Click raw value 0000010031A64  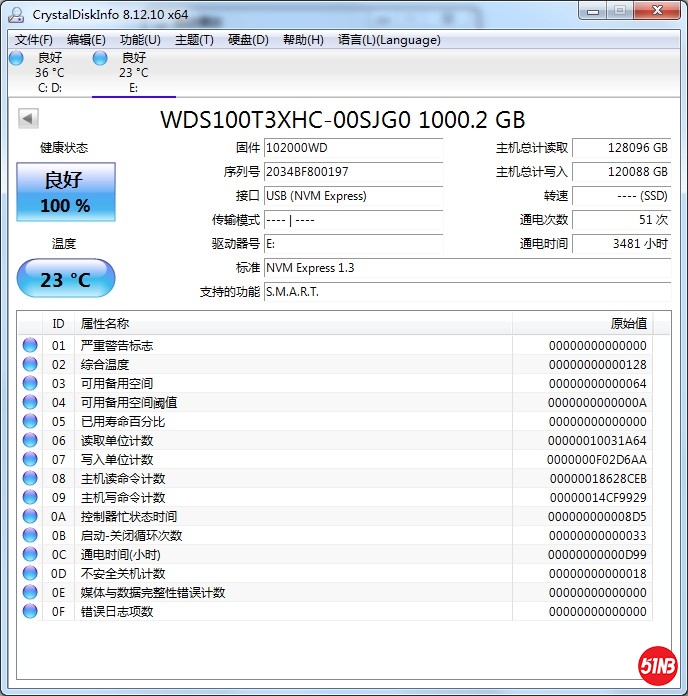597,440
